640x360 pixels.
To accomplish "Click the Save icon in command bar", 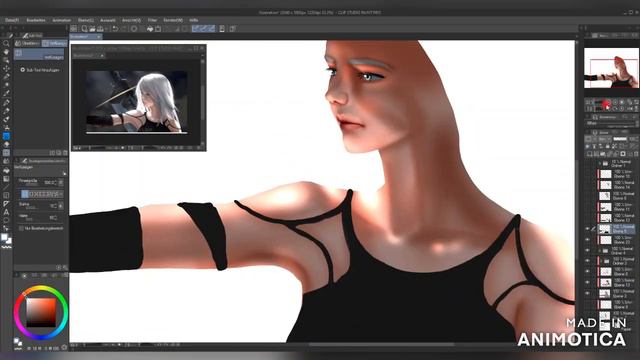I will coord(100,29).
